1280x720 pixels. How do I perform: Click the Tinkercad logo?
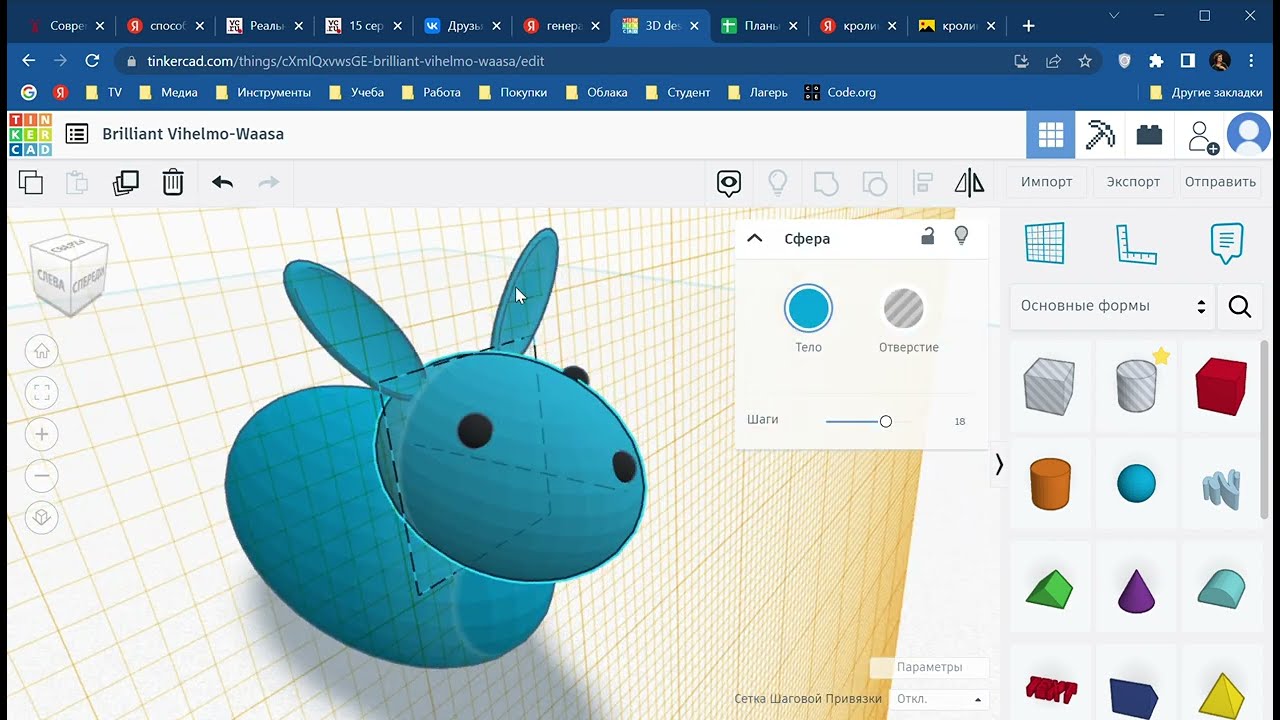click(30, 134)
